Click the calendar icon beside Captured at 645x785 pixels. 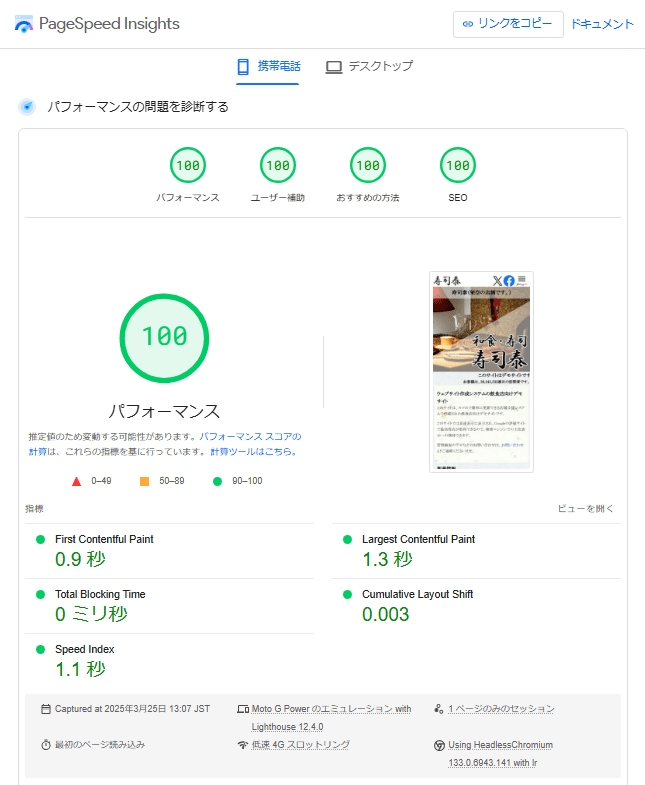[46, 709]
